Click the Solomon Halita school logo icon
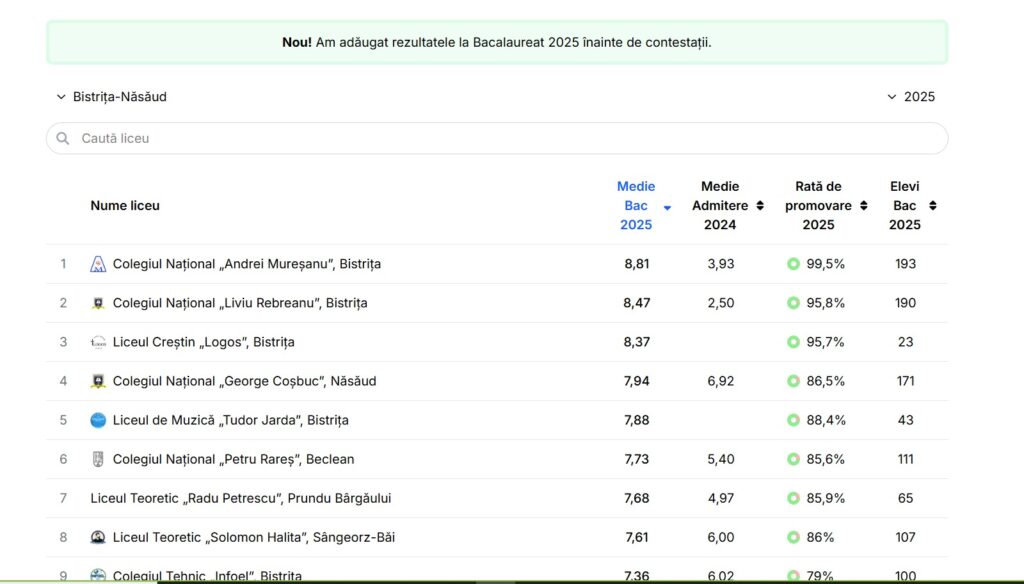 coord(98,537)
